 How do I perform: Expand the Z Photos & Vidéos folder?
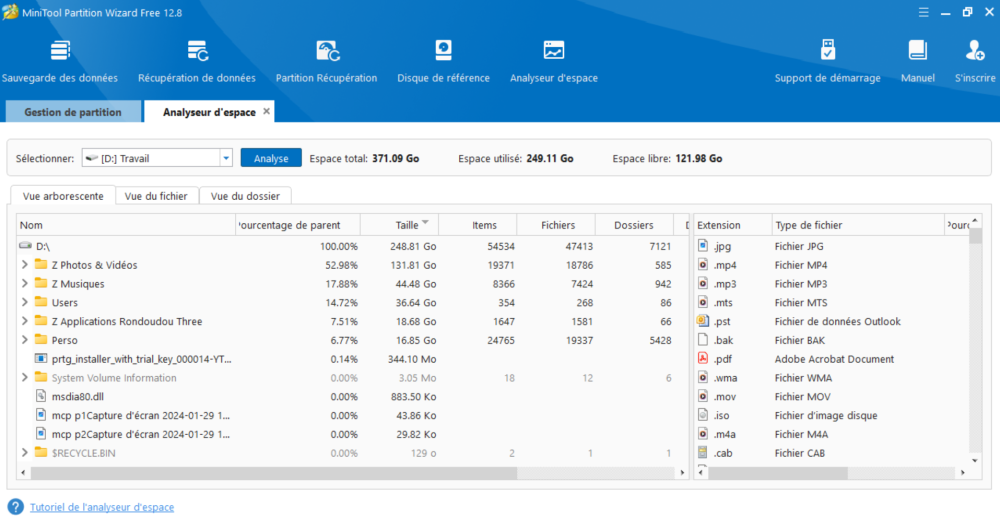click(24, 265)
